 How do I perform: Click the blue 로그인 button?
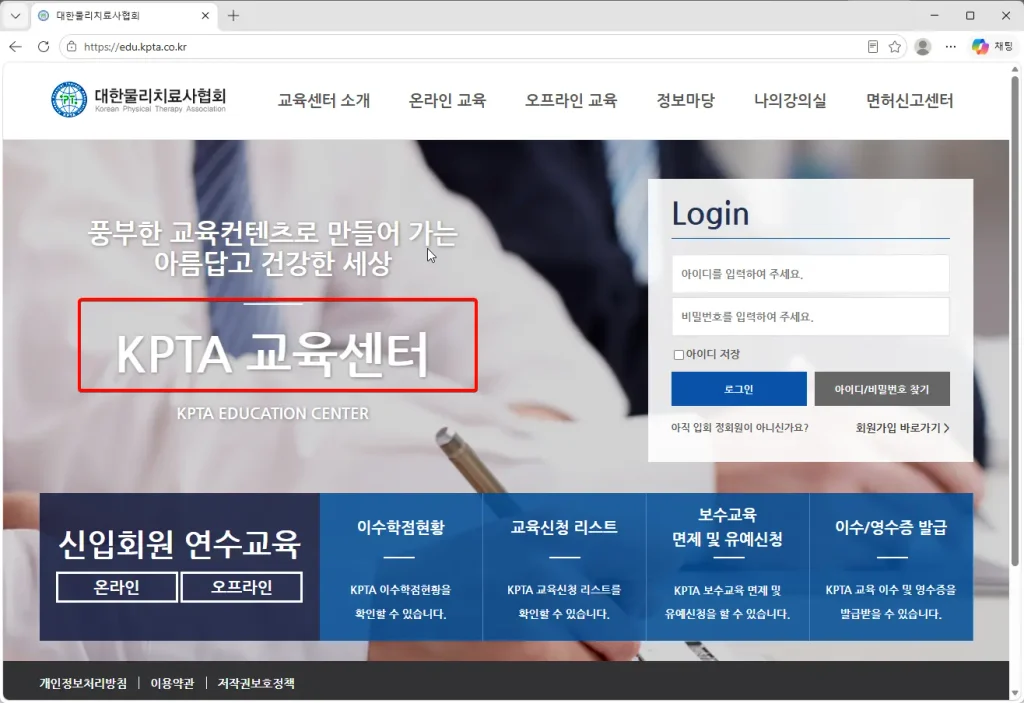739,389
